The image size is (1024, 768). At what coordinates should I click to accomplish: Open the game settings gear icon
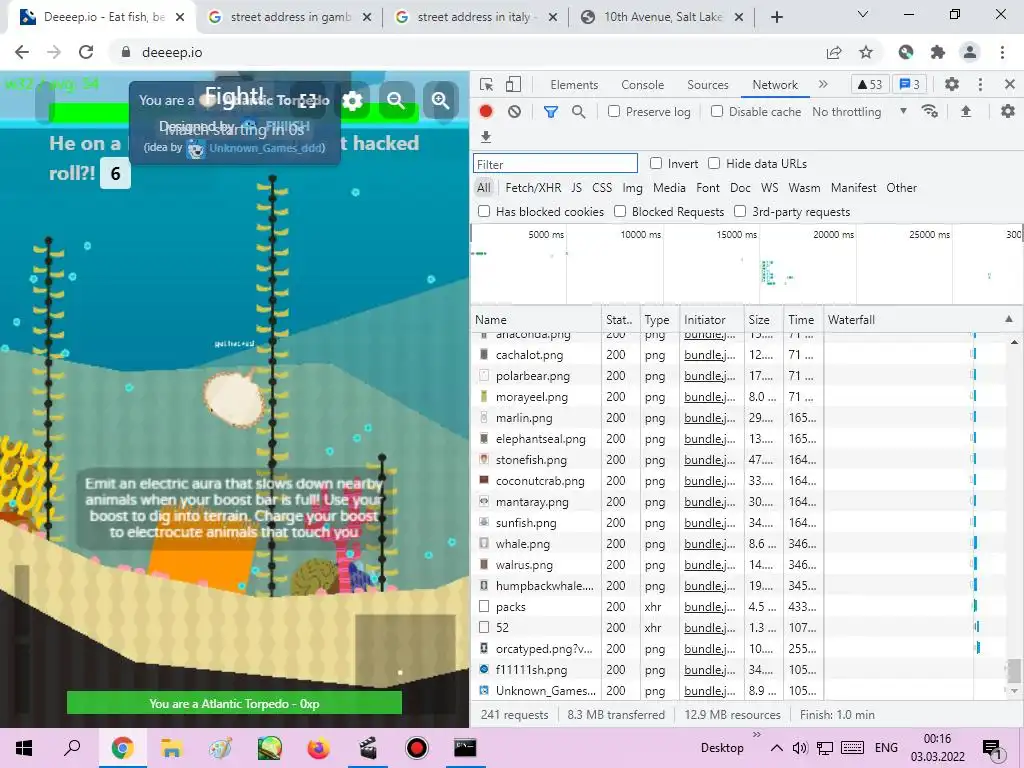tap(352, 101)
